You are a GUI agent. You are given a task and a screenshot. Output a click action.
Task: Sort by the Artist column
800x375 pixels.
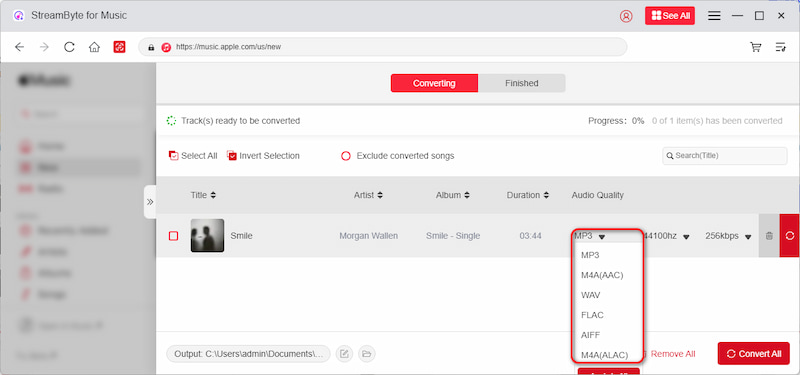[368, 195]
